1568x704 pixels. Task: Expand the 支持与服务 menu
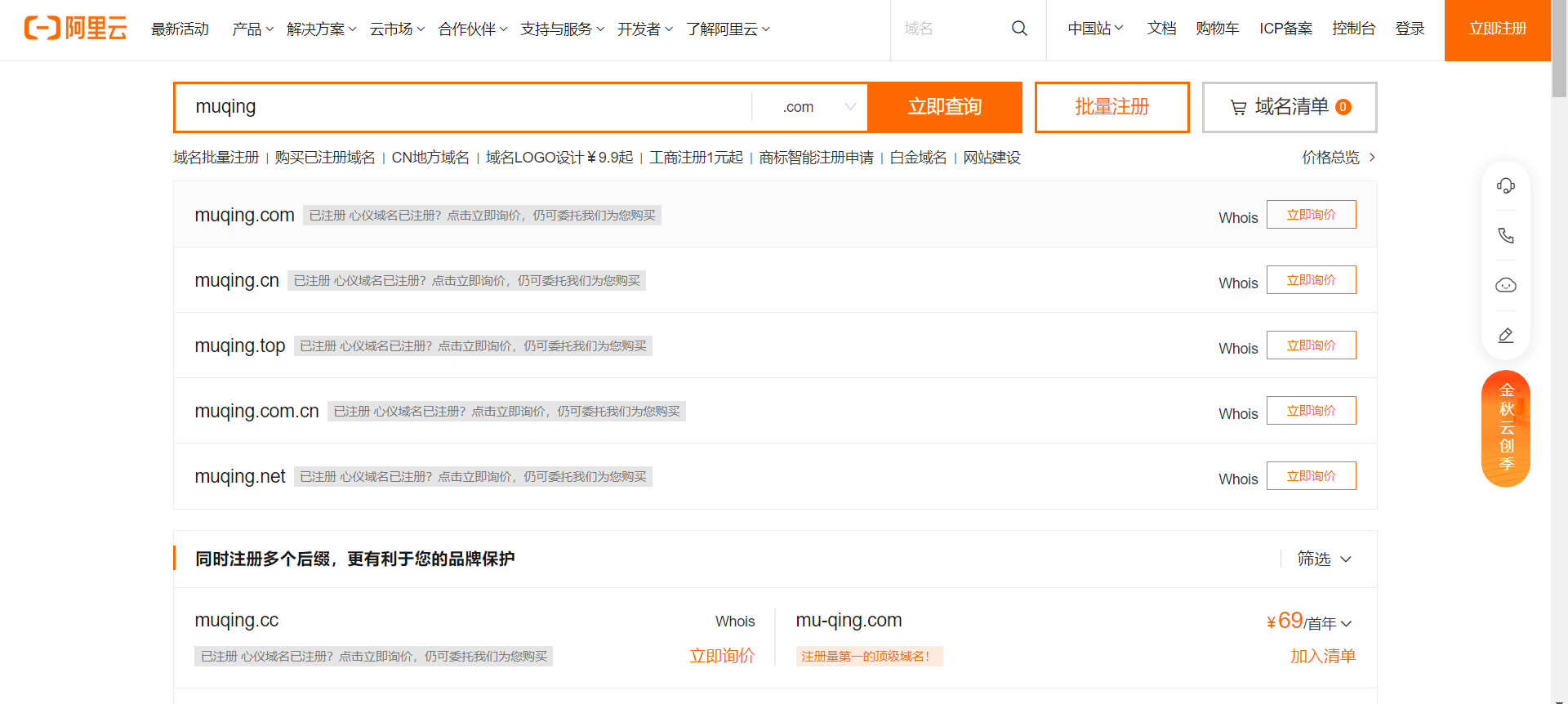click(563, 29)
